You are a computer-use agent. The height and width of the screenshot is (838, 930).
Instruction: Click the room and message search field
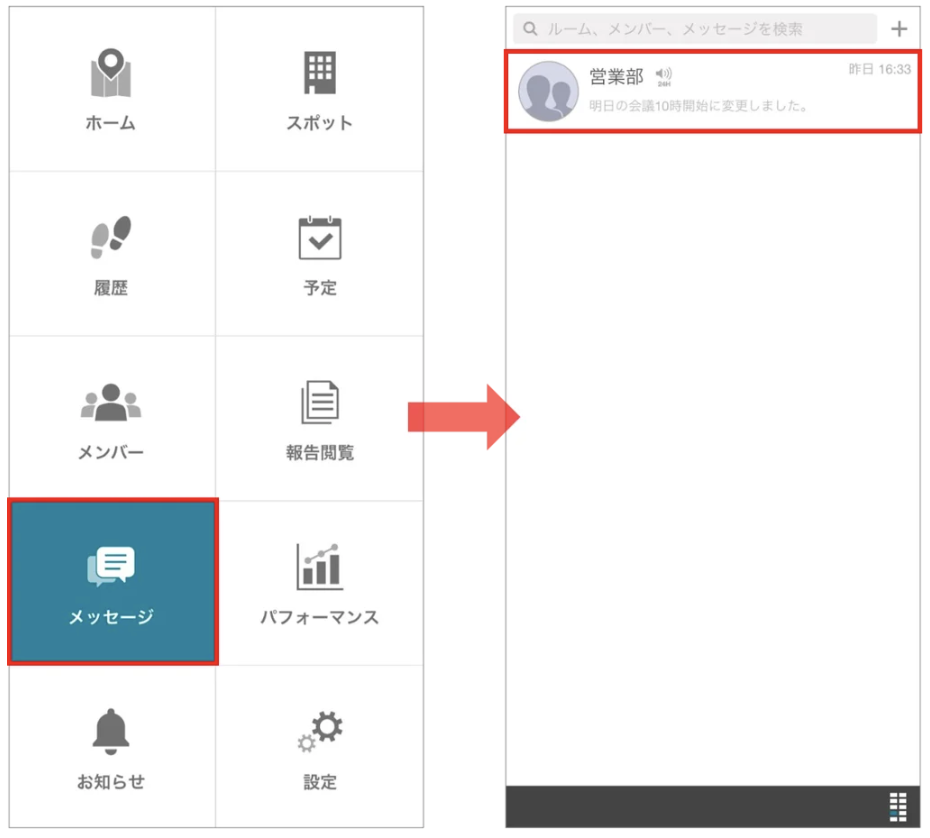695,28
